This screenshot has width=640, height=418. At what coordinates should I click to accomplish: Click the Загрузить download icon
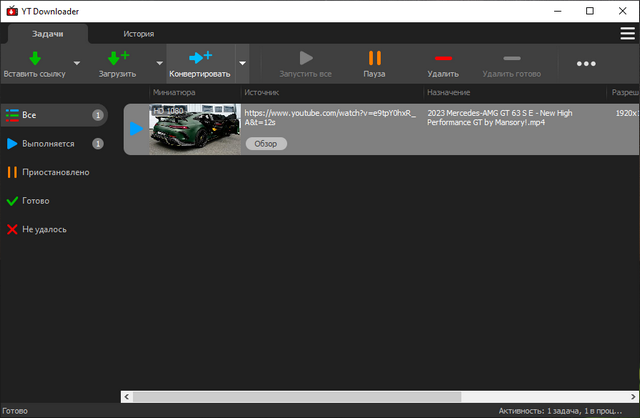pos(117,58)
